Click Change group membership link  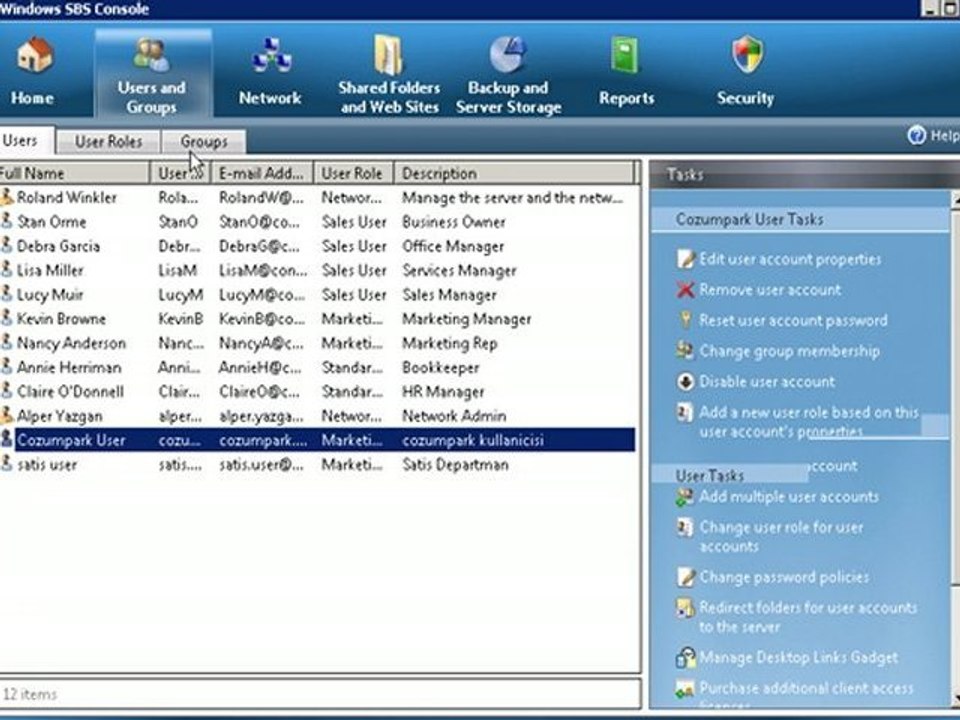point(790,351)
